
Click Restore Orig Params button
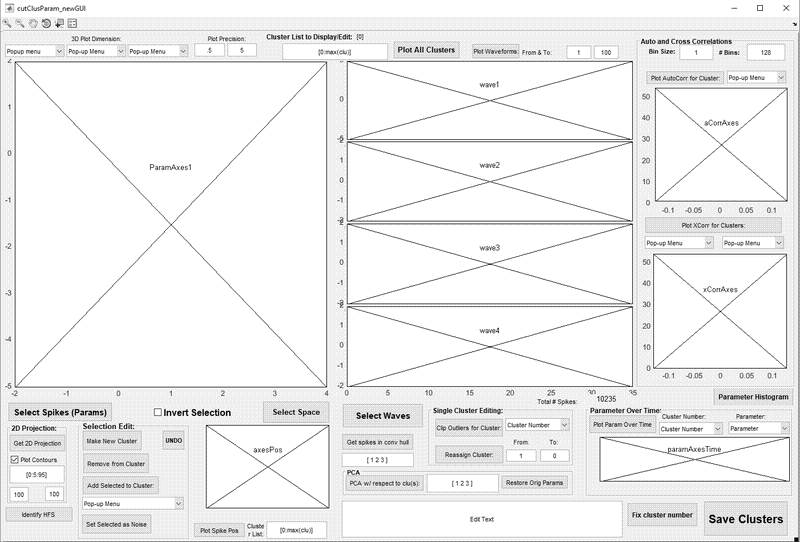tap(534, 483)
